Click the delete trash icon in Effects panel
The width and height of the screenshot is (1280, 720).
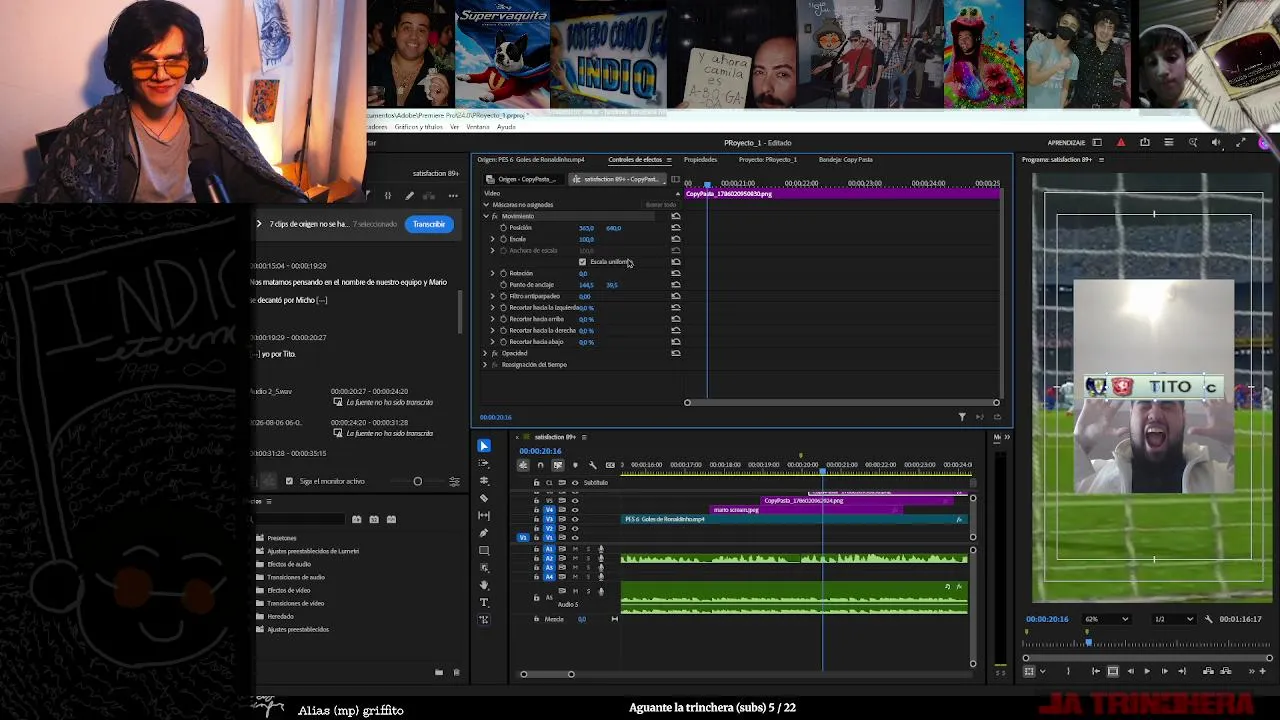click(457, 673)
